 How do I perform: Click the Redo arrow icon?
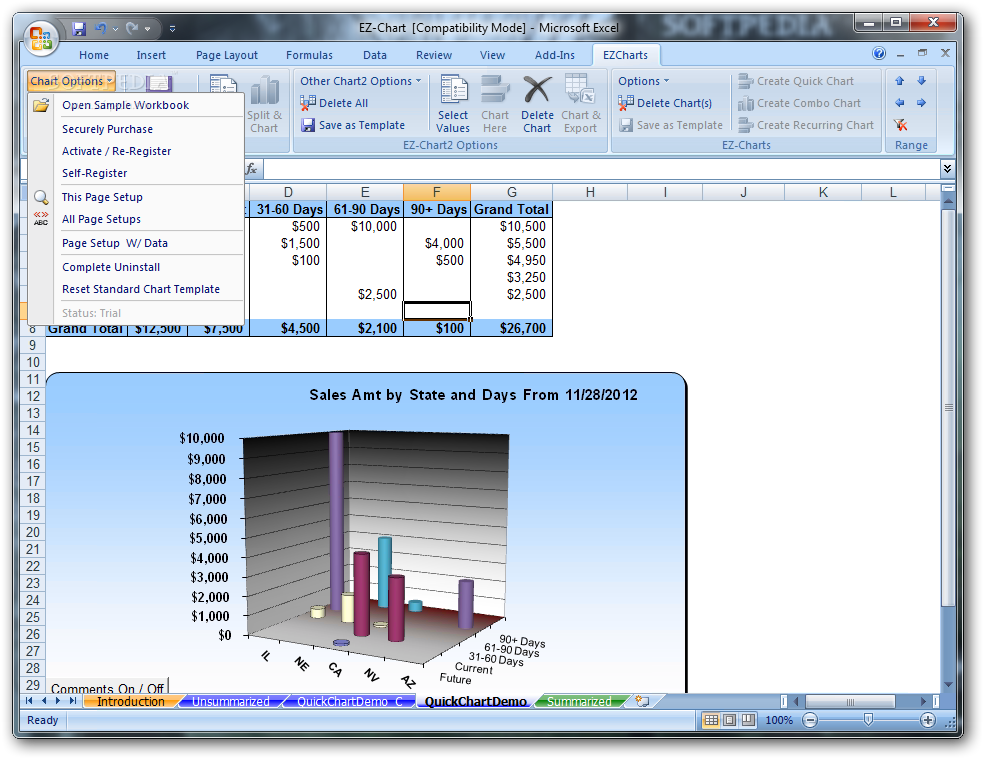[x=132, y=28]
